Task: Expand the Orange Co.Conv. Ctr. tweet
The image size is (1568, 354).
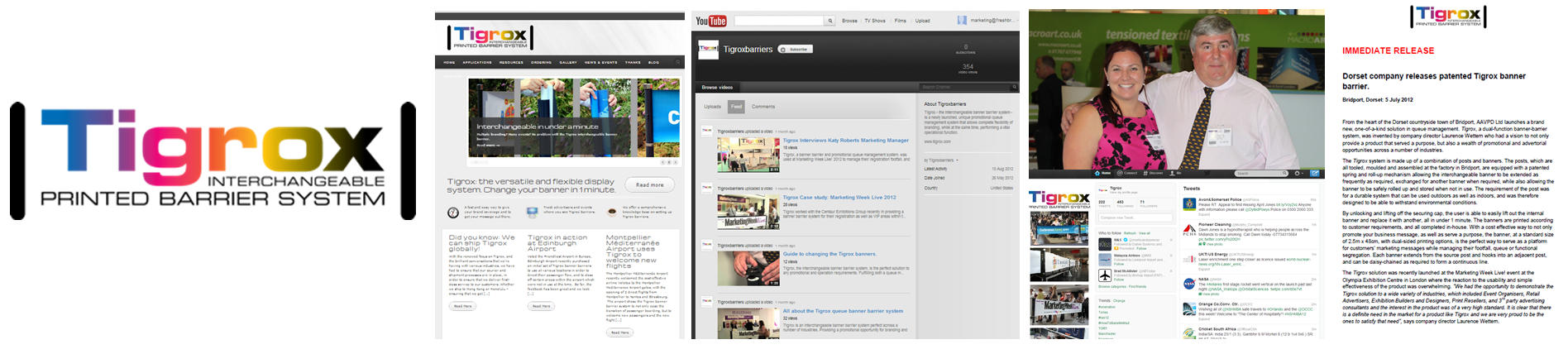Action: [x=1204, y=318]
